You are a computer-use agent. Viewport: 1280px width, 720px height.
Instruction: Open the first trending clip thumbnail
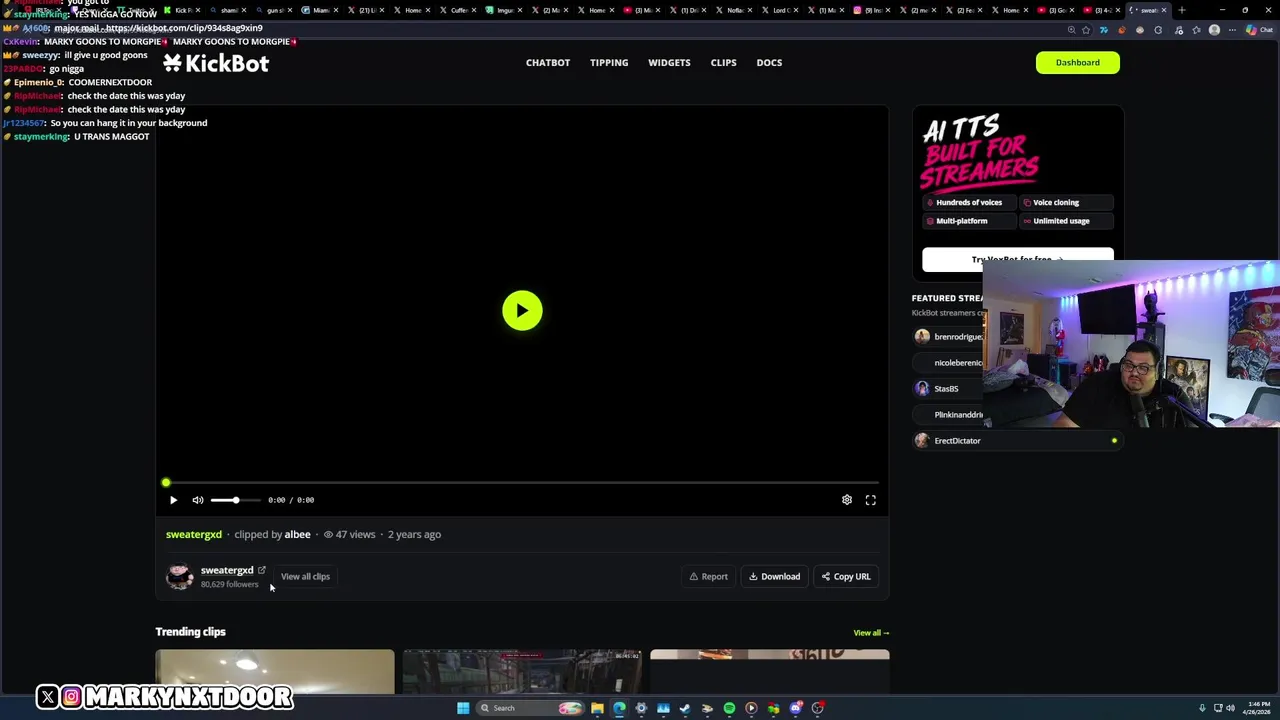coord(275,671)
